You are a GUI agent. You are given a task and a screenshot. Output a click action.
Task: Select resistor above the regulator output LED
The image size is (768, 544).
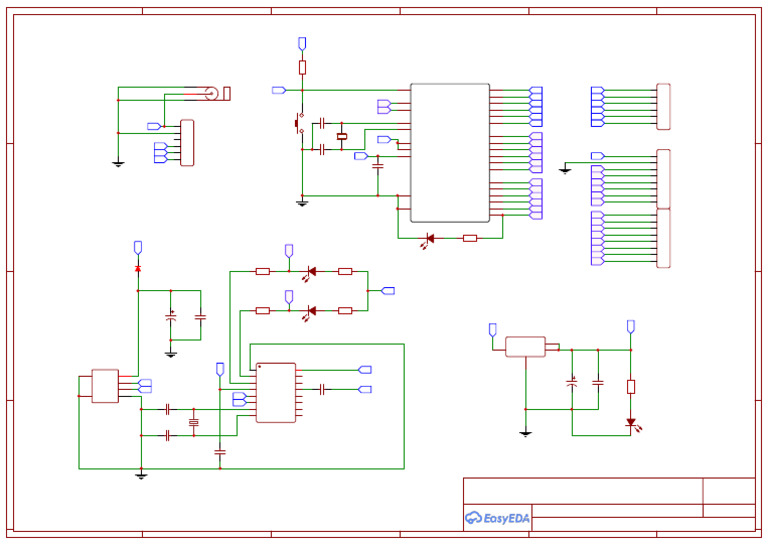(631, 387)
